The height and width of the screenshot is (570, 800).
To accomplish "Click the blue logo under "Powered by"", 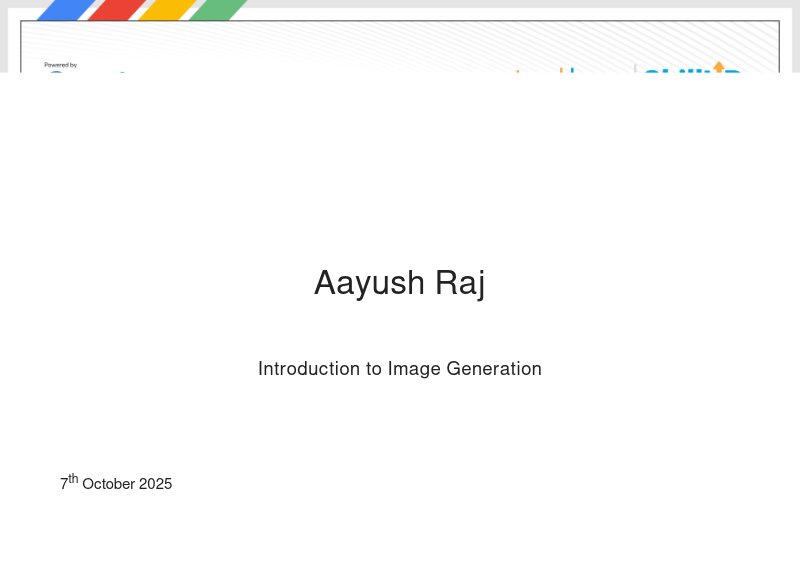I will [x=60, y=71].
